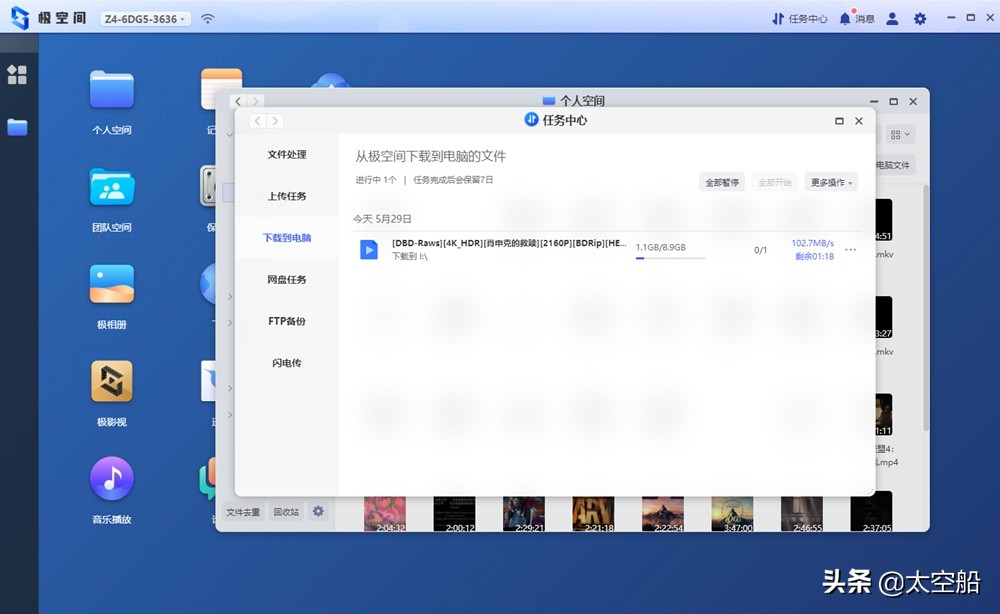Open the 个人空间 desktop app icon
Image resolution: width=1000 pixels, height=614 pixels.
(x=112, y=89)
